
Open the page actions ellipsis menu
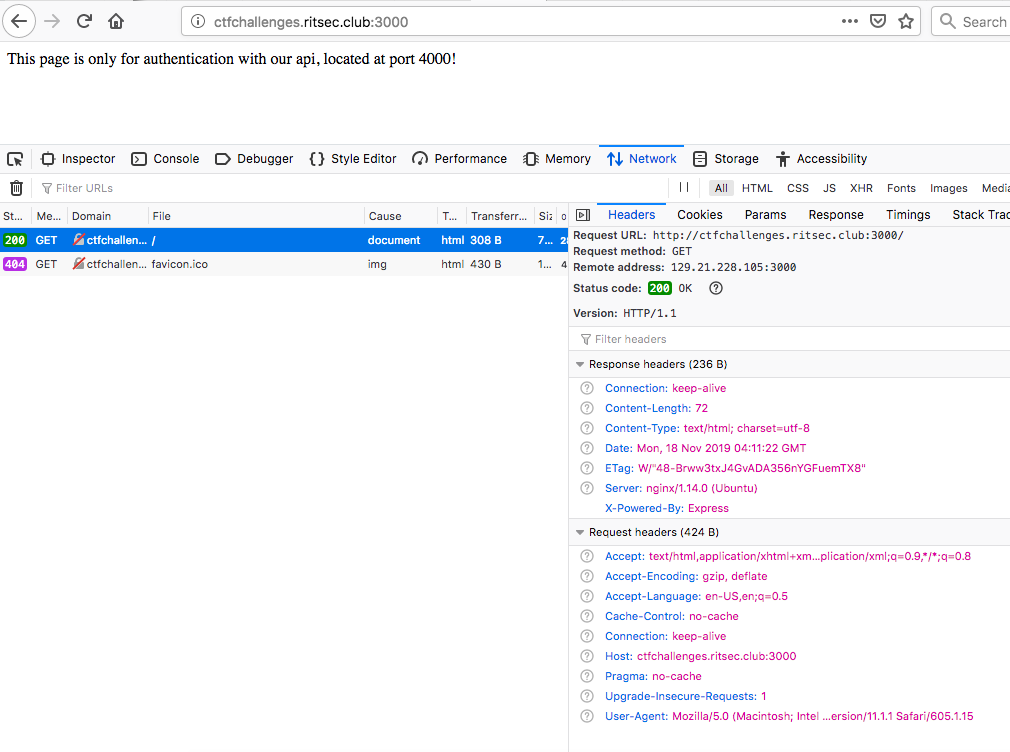click(849, 21)
